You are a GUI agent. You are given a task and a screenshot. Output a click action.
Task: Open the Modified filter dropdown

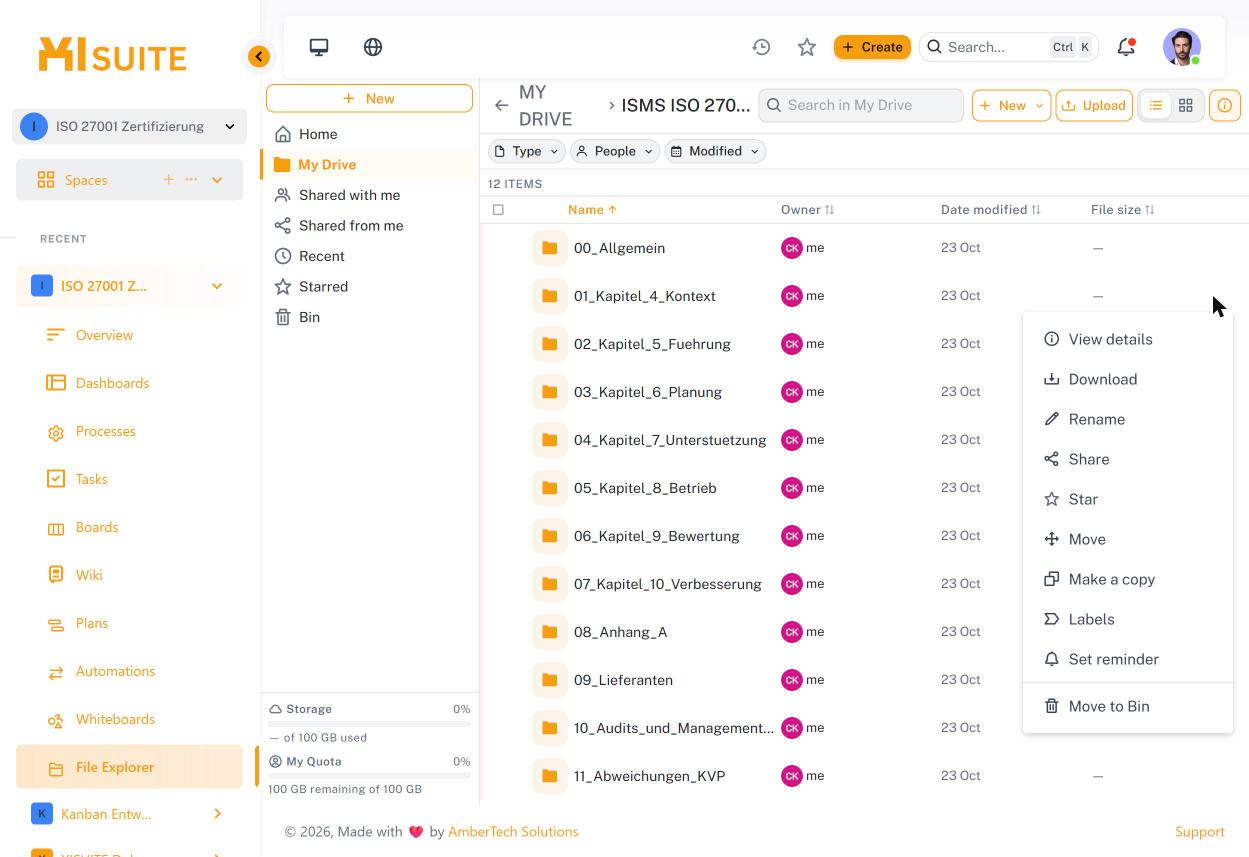[x=715, y=151]
